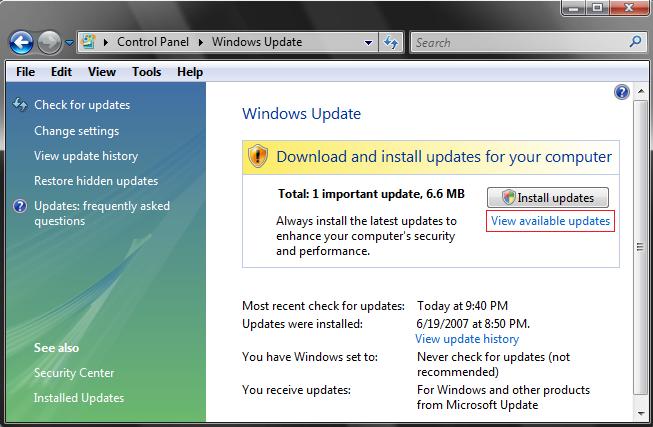Open the File menu

[25, 72]
